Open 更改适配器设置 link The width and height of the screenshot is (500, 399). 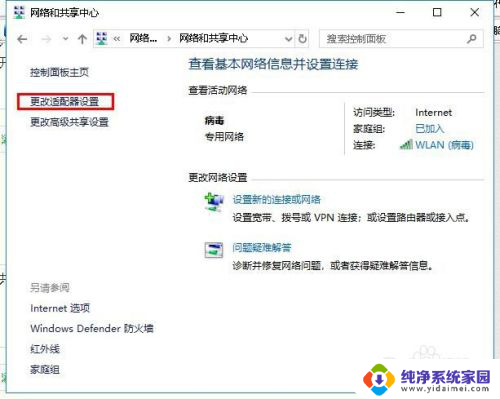(x=65, y=102)
